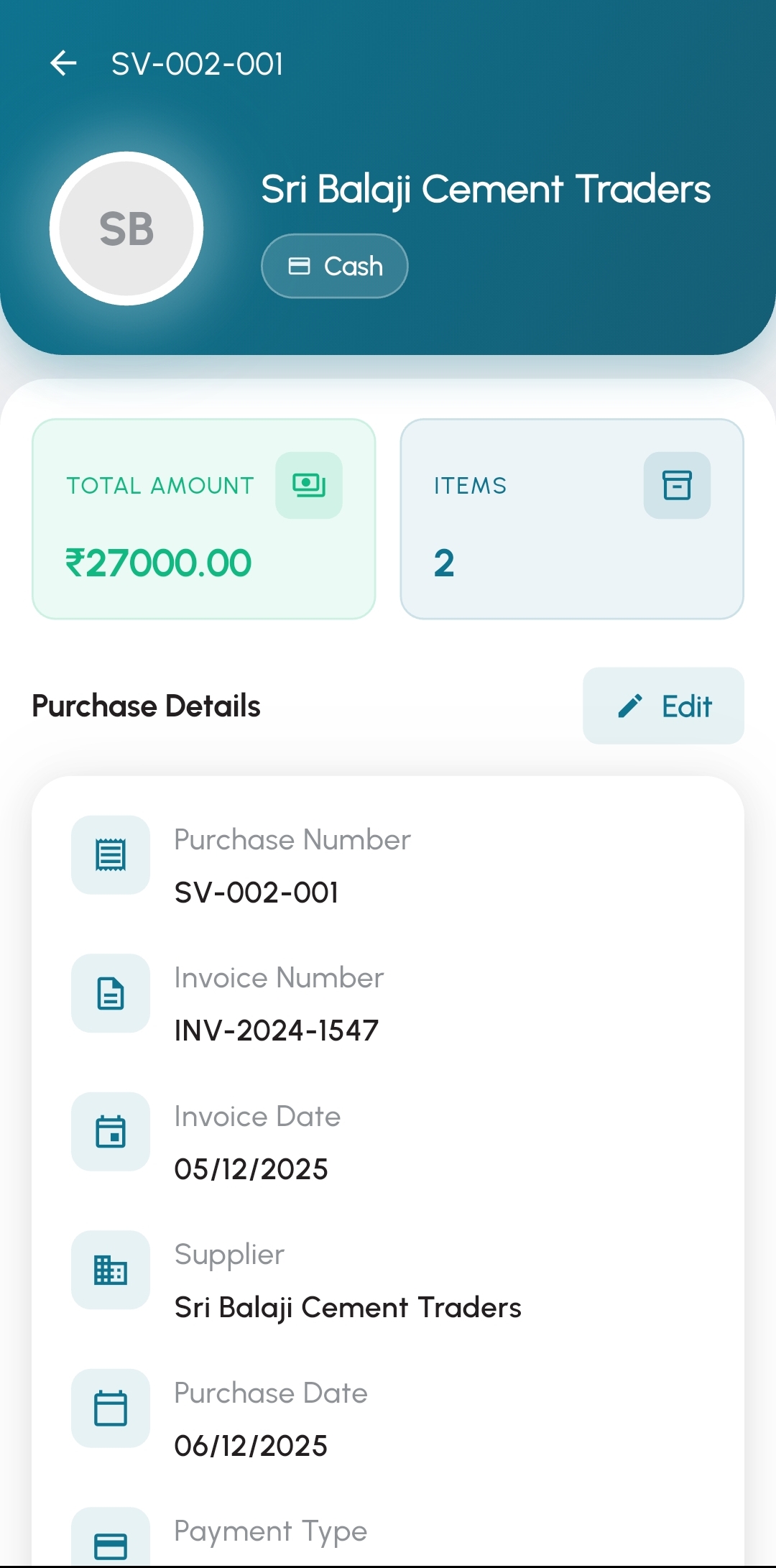Tap the card icon beside Payment Type
This screenshot has height=1568, width=776.
(x=111, y=1545)
